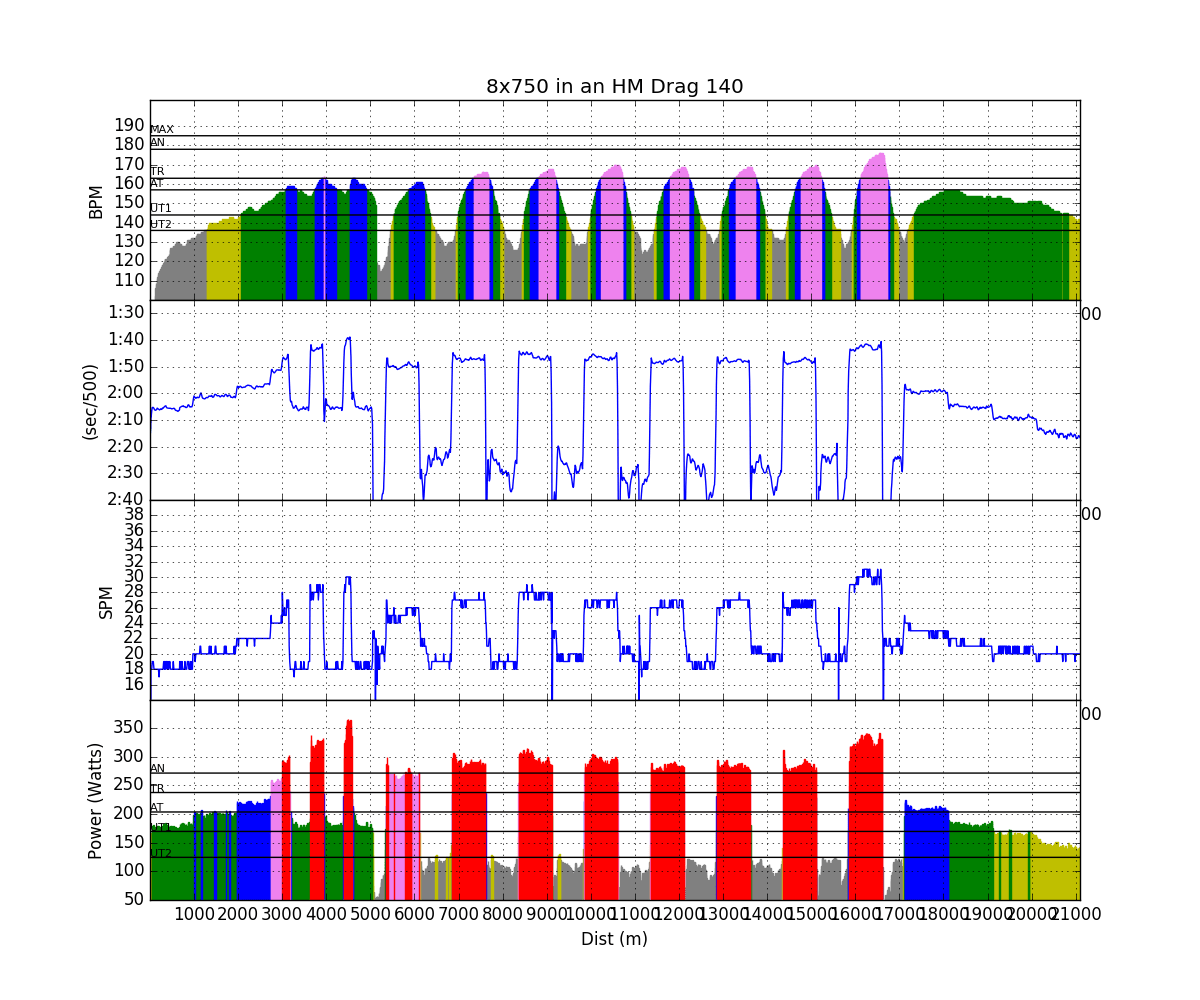Click the yellow heart rate segment near 1500 m
This screenshot has height=1000, width=1200.
coord(223,260)
